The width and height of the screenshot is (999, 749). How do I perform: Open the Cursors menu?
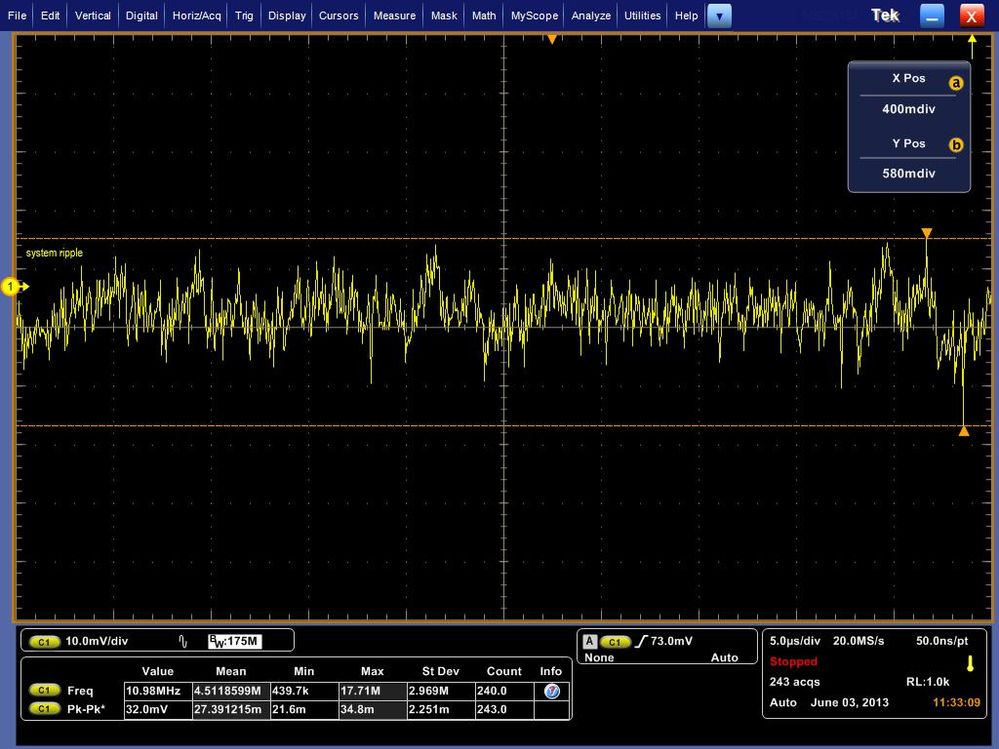click(x=338, y=15)
